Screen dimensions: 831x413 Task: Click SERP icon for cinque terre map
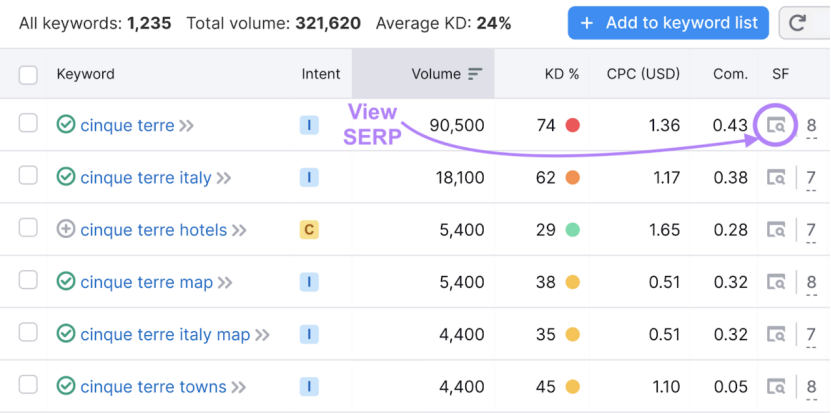[776, 283]
